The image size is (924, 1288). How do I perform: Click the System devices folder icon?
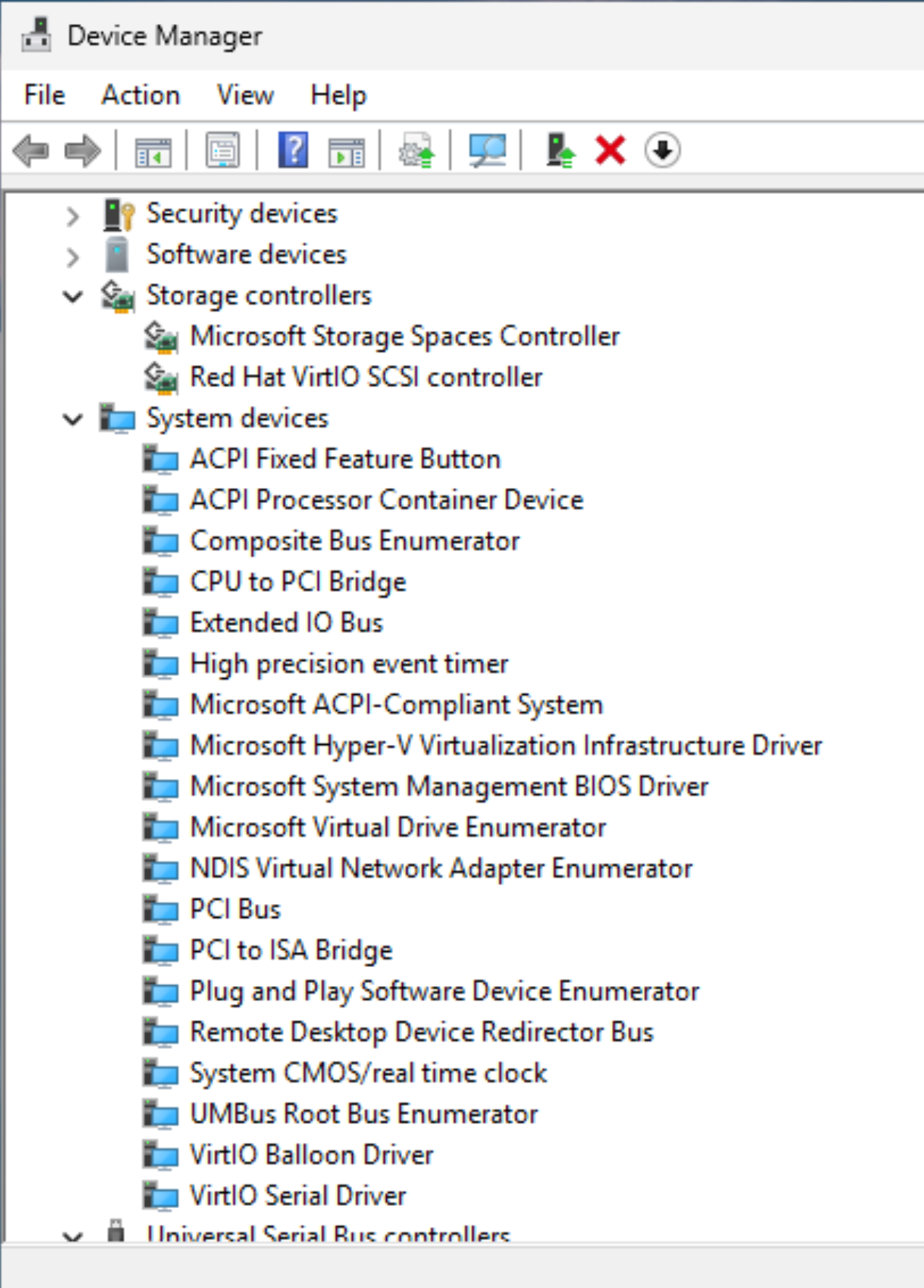117,419
